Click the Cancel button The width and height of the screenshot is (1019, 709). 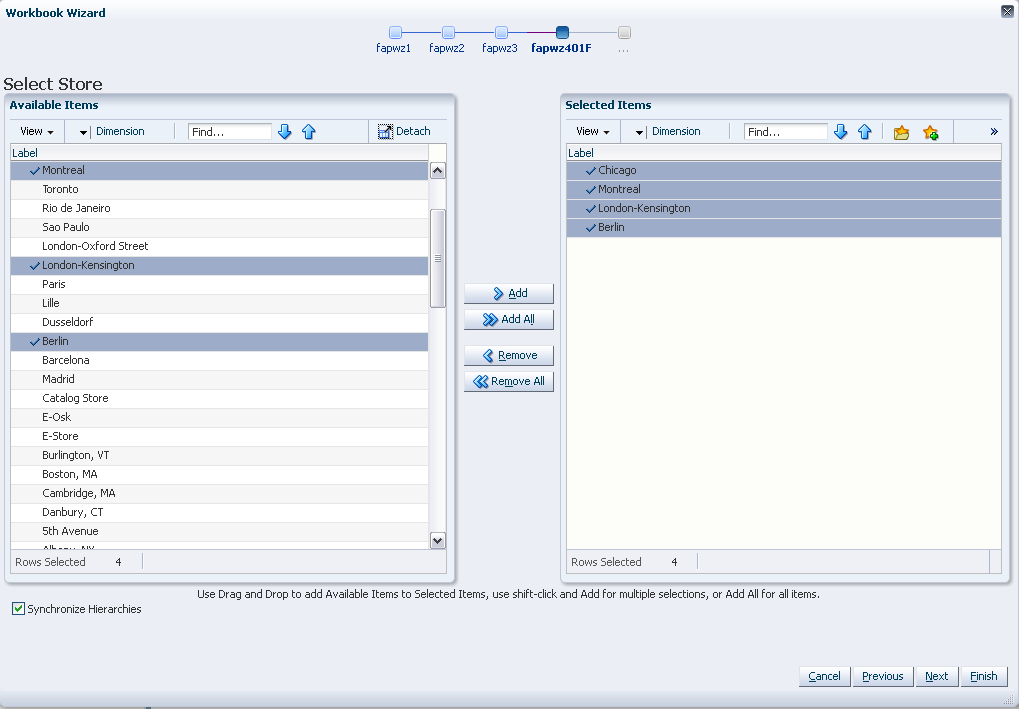pyautogui.click(x=825, y=677)
